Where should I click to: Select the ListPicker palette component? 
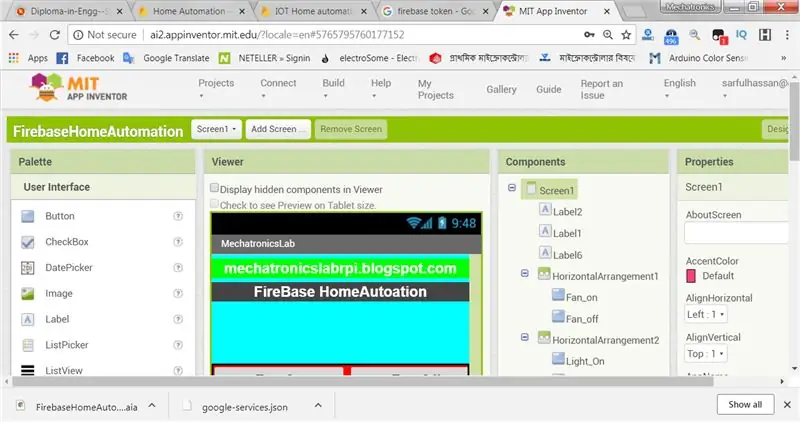click(x=66, y=345)
